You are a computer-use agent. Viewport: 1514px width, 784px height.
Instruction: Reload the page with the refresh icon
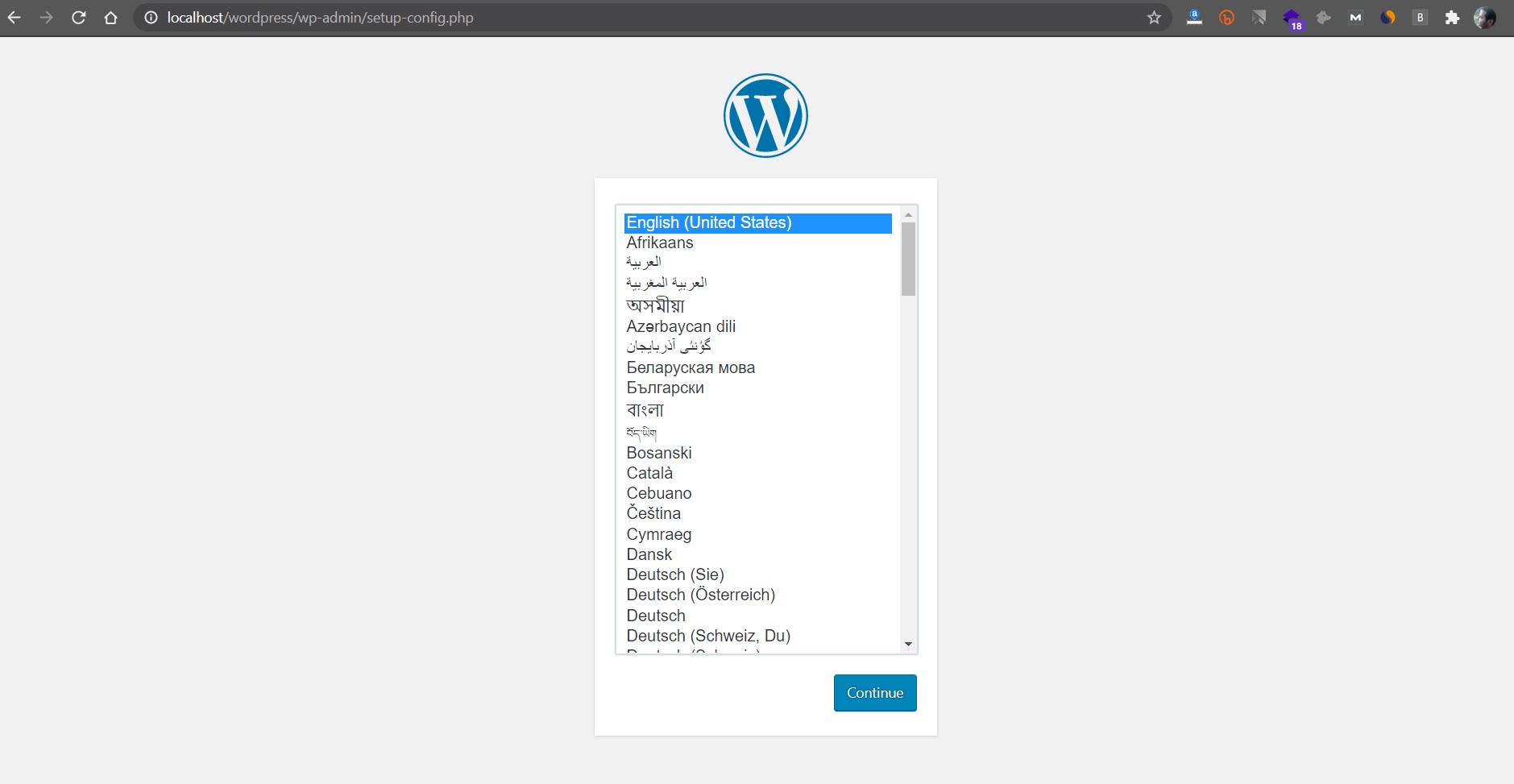[x=79, y=18]
